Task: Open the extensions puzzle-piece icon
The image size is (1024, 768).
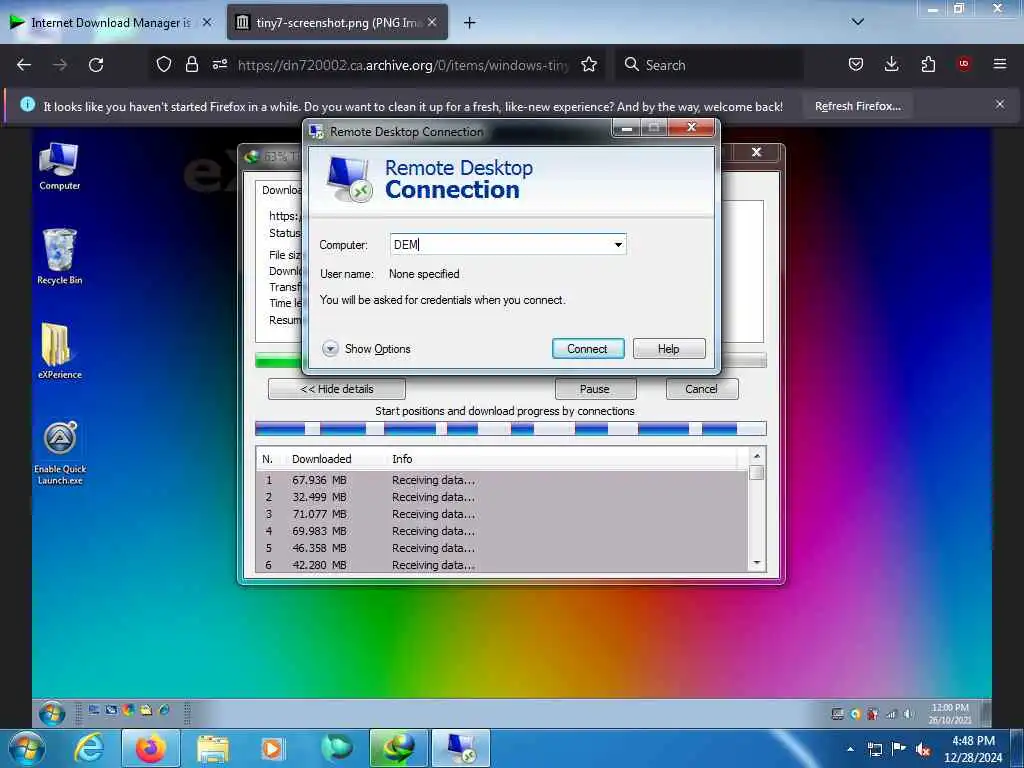Action: [928, 64]
